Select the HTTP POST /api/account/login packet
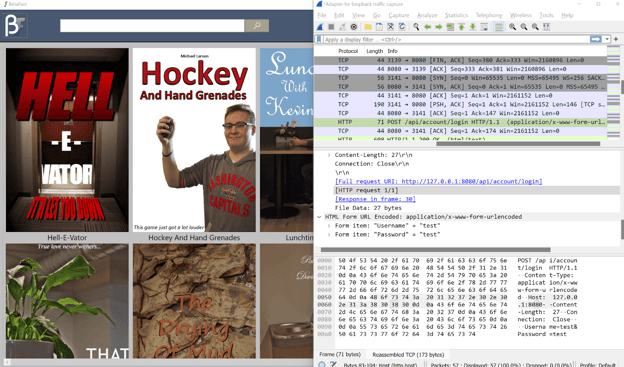Image resolution: width=624 pixels, height=367 pixels. click(460, 122)
